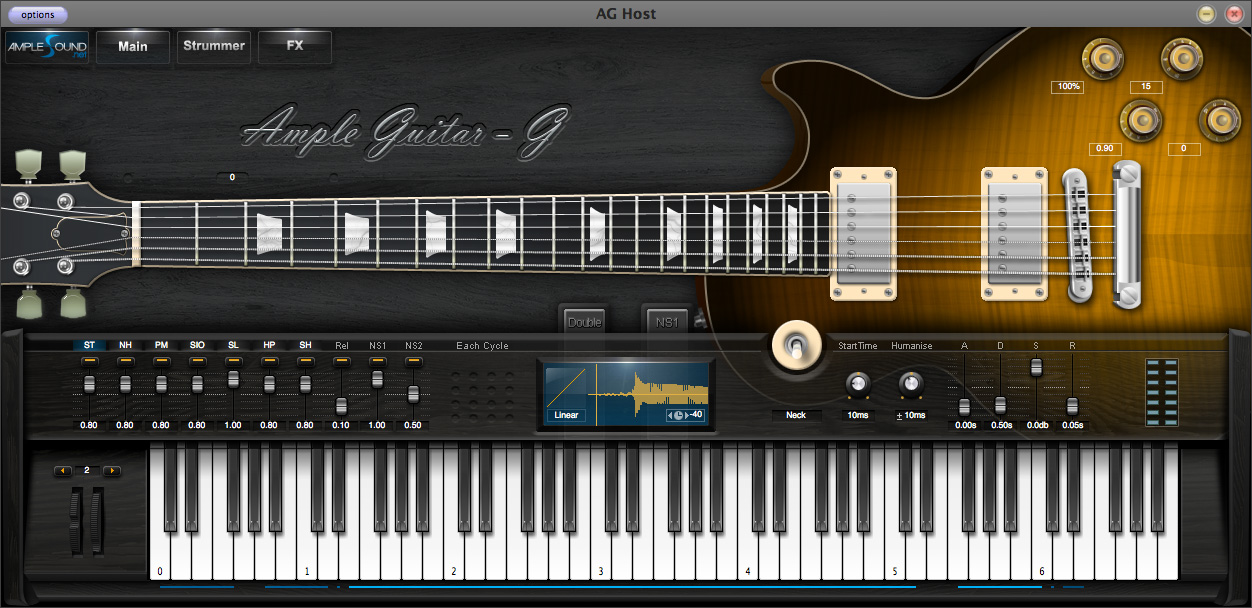
Task: Decrease keyboard octave with left arrow
Action: pyautogui.click(x=63, y=470)
